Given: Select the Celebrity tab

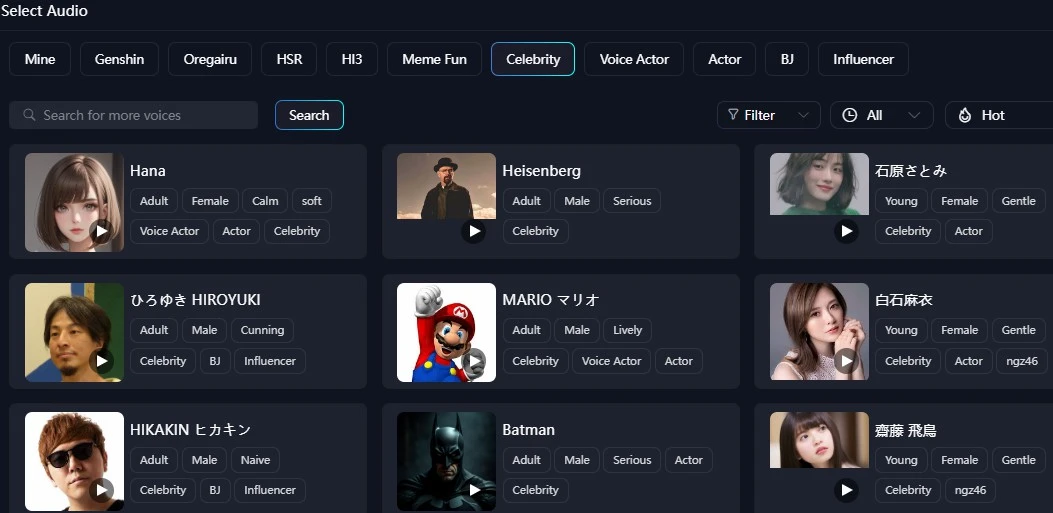Looking at the screenshot, I should [x=533, y=59].
